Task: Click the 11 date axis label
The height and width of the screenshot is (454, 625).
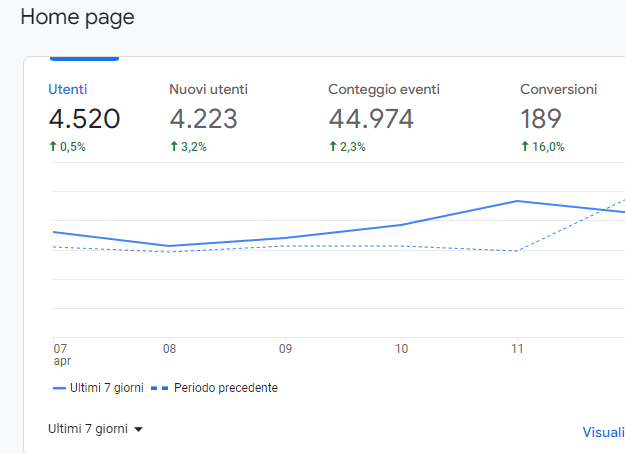Action: coord(517,349)
